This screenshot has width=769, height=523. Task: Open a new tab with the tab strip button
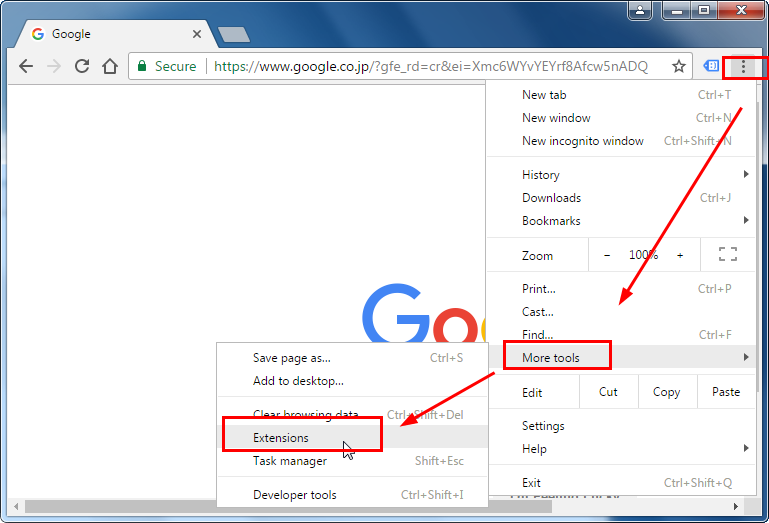pyautogui.click(x=234, y=34)
